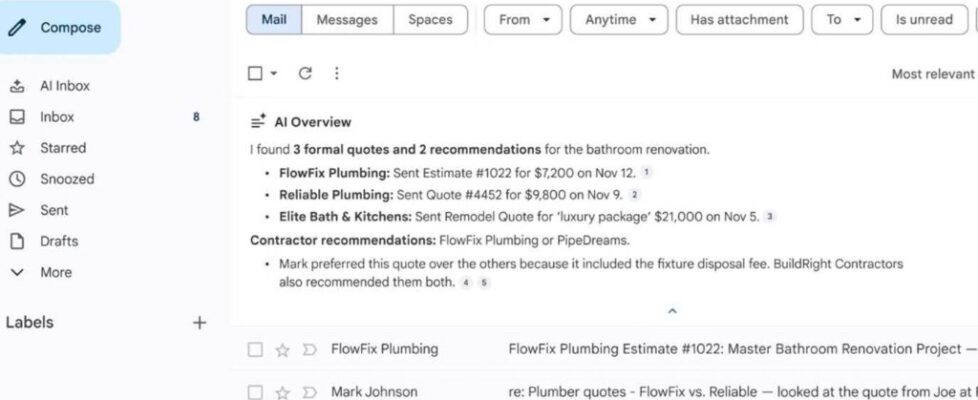Tick the Mark Johnson email checkbox
This screenshot has width=978, height=400.
(255, 392)
